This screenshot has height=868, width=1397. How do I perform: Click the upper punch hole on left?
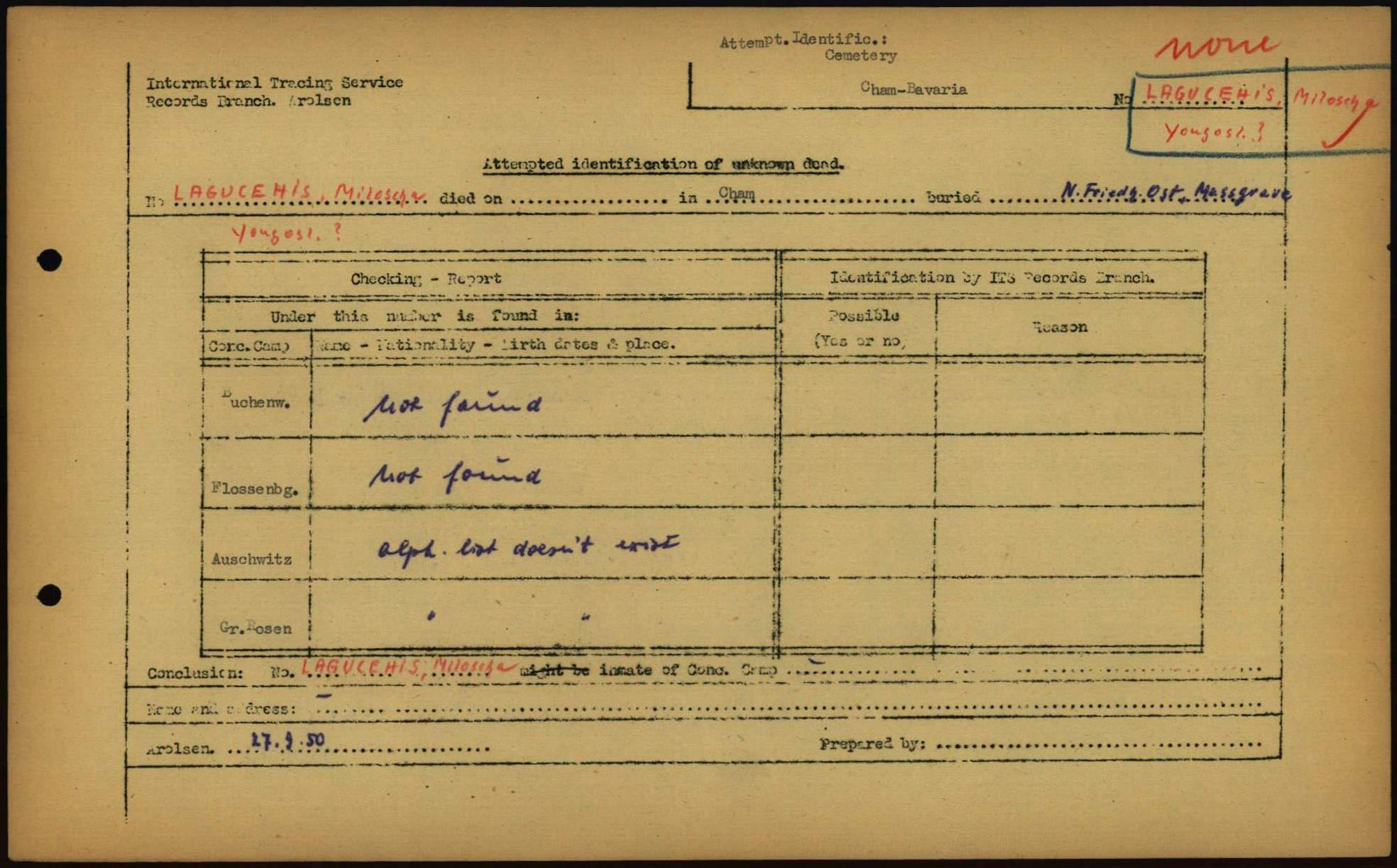click(49, 260)
